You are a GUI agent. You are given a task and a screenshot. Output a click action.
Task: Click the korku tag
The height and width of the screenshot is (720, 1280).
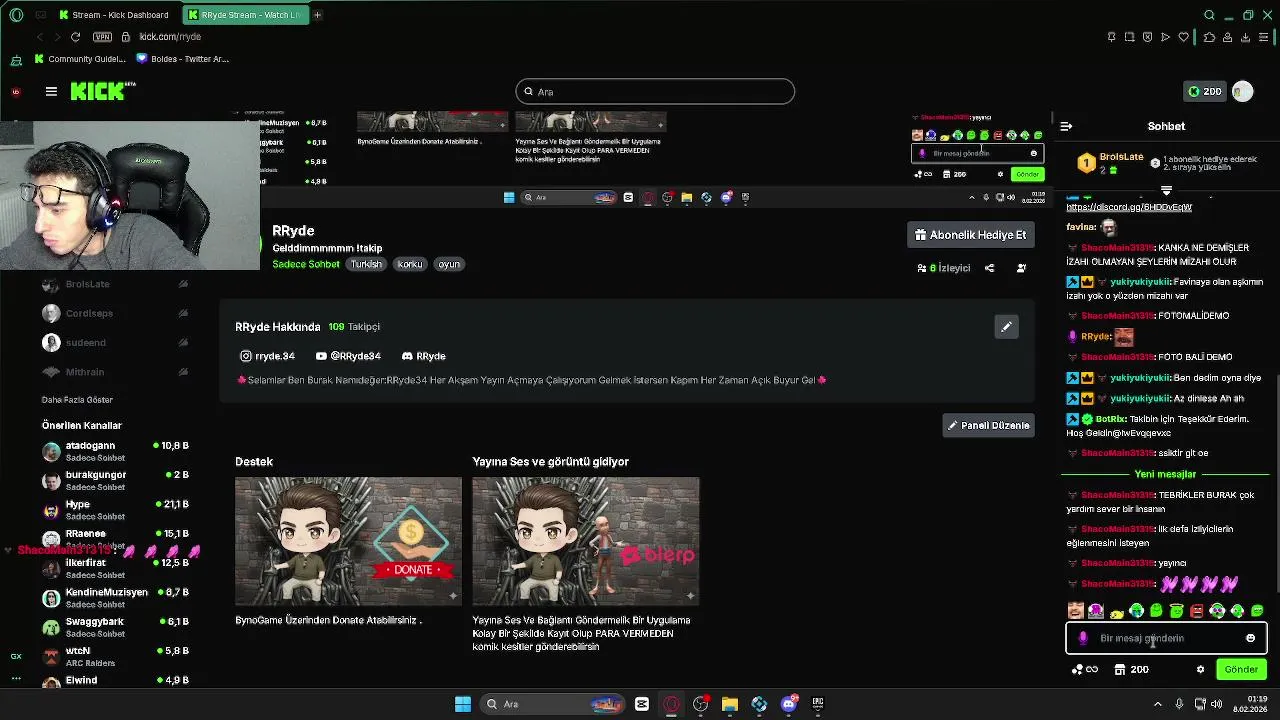coord(410,264)
